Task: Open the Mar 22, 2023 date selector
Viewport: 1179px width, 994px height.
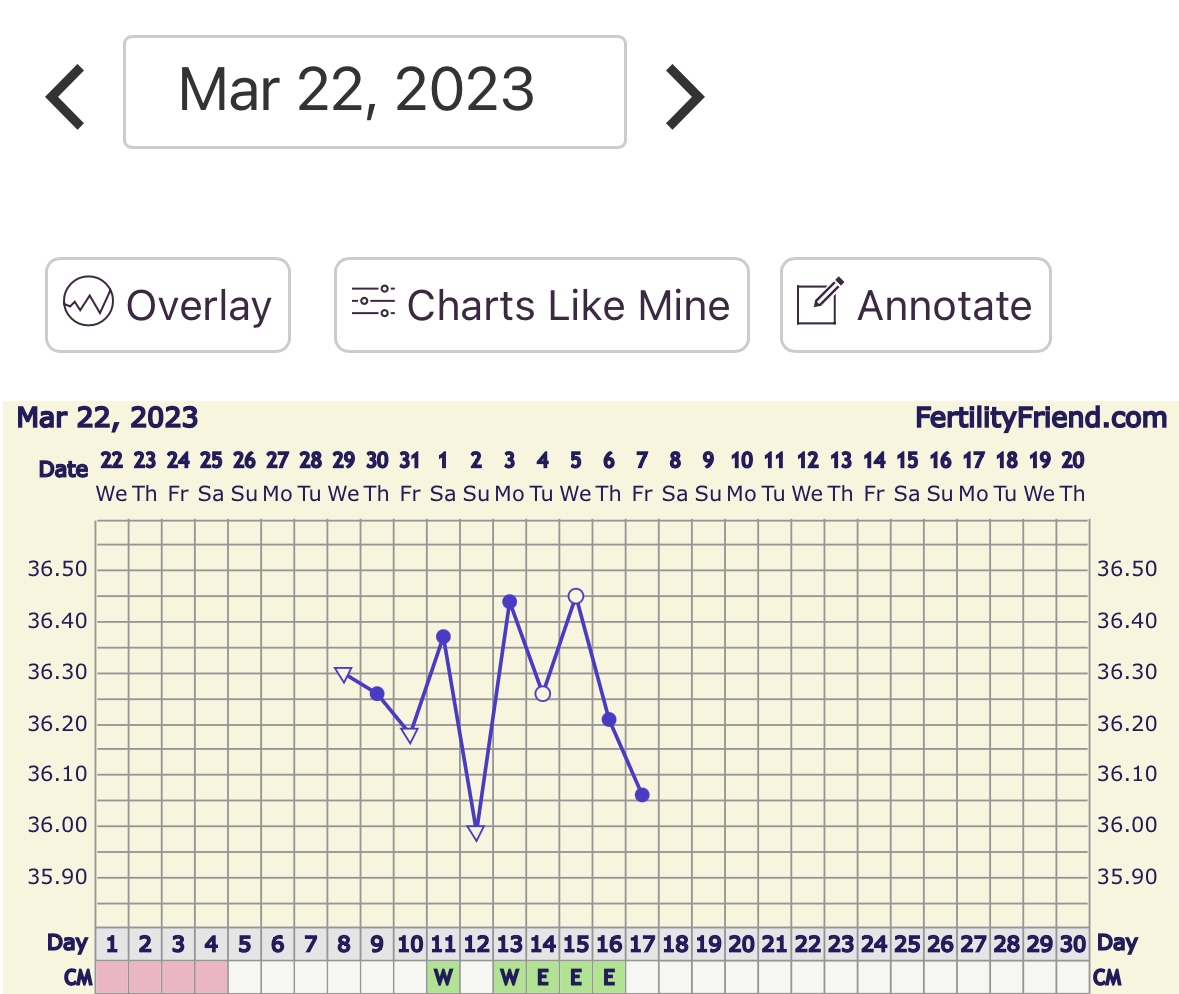Action: 375,92
